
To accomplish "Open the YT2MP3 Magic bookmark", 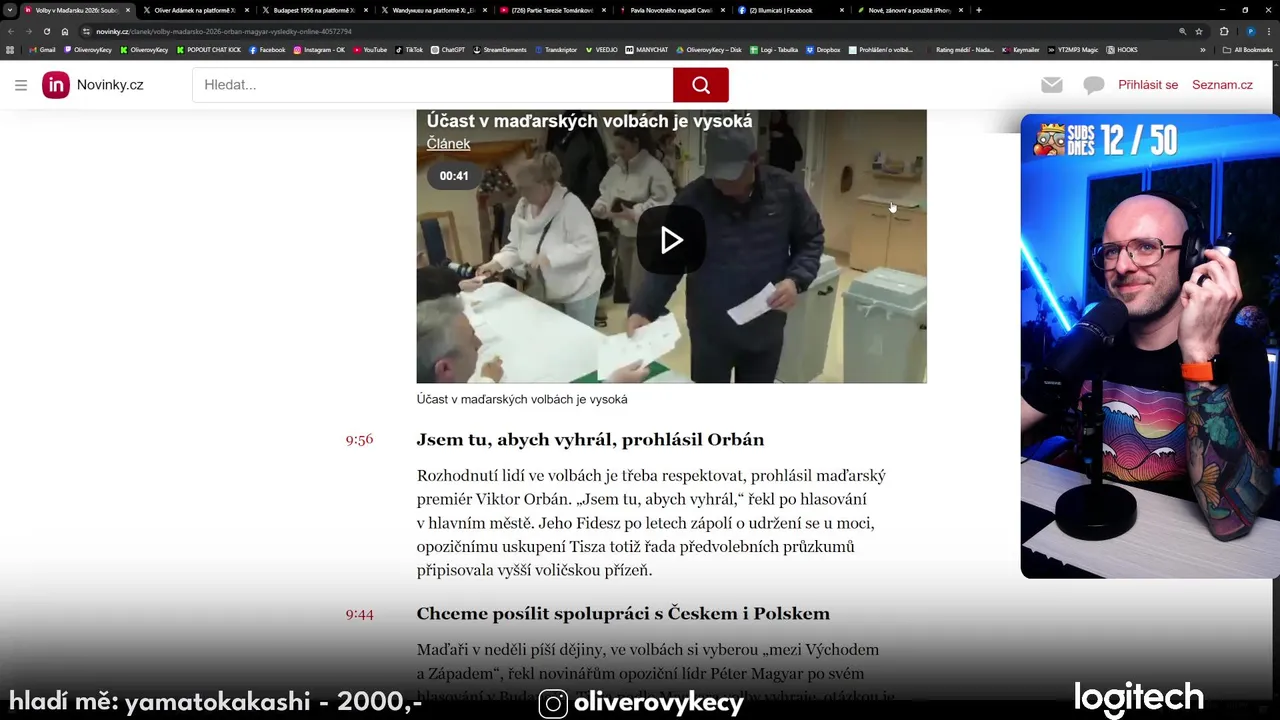I will (1075, 49).
